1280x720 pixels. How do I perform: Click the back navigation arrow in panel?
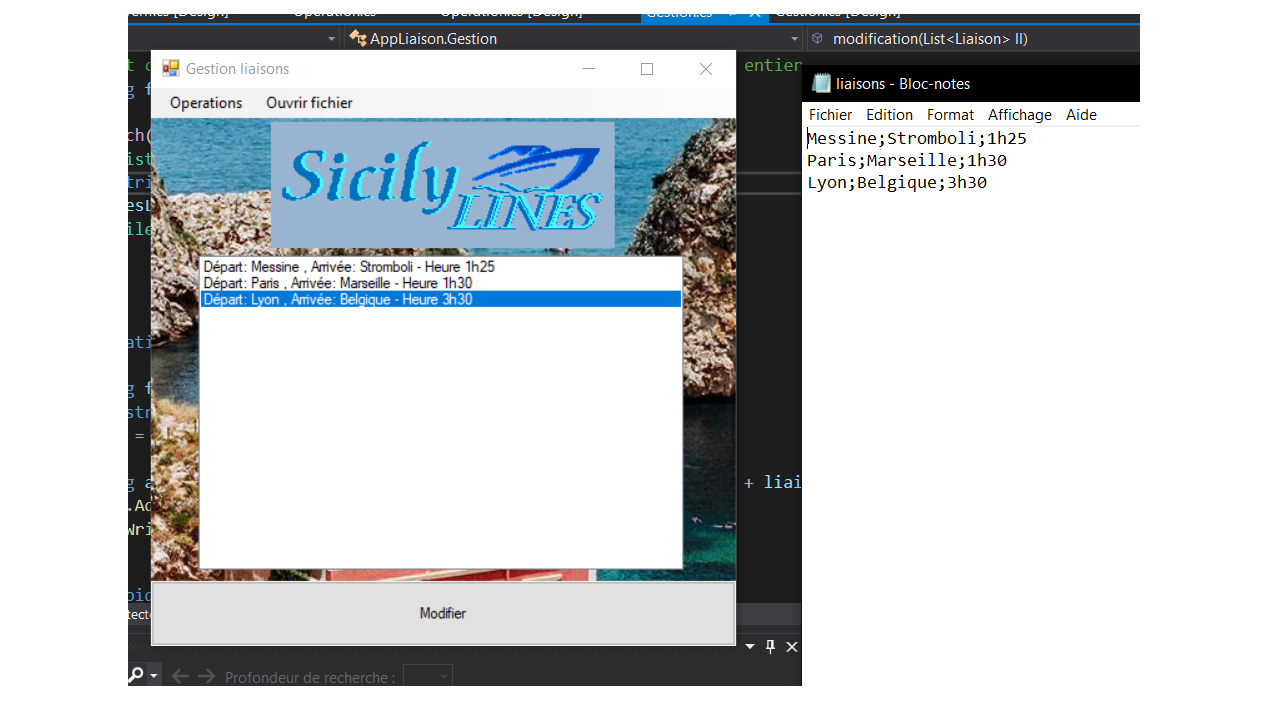(180, 677)
